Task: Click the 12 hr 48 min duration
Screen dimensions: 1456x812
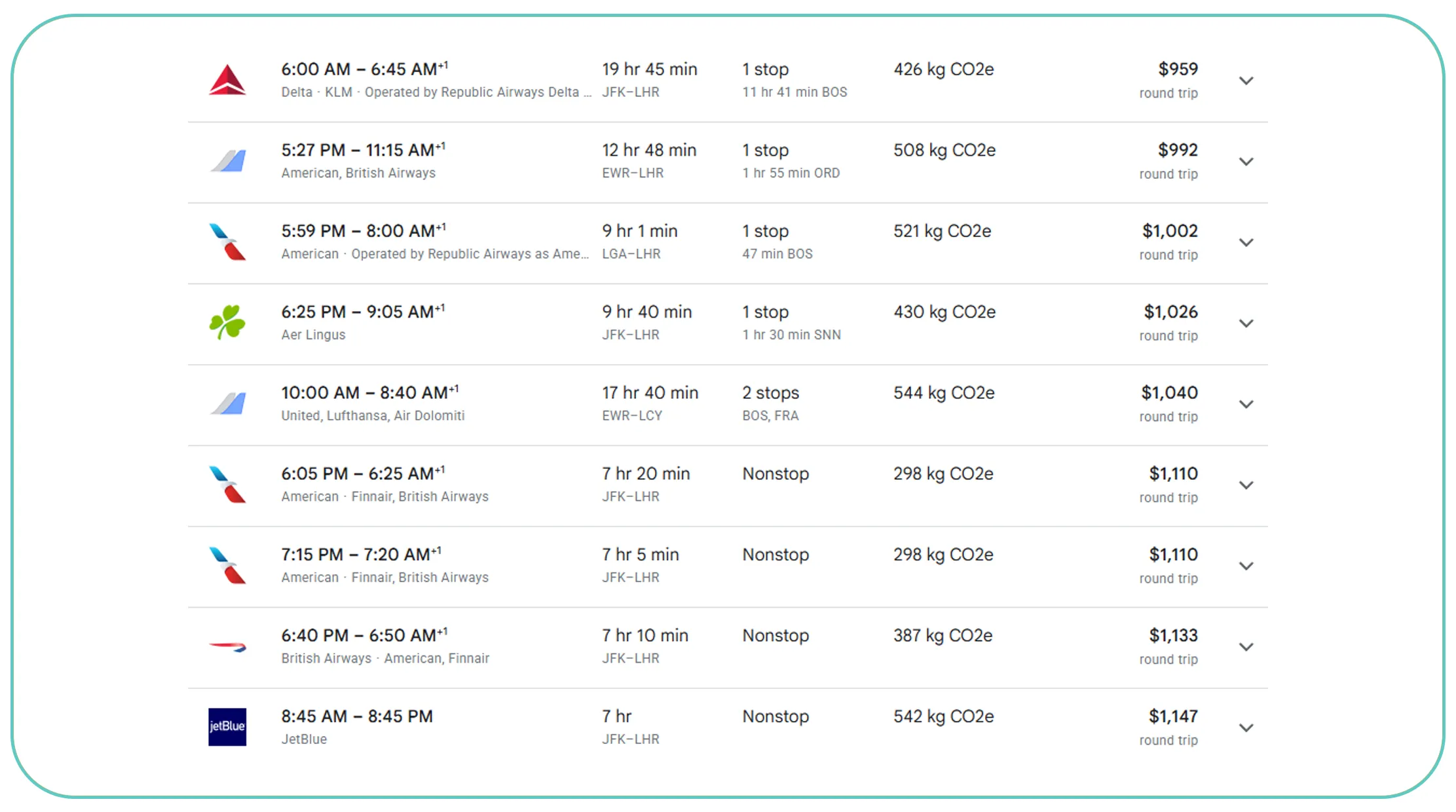Action: [x=649, y=150]
